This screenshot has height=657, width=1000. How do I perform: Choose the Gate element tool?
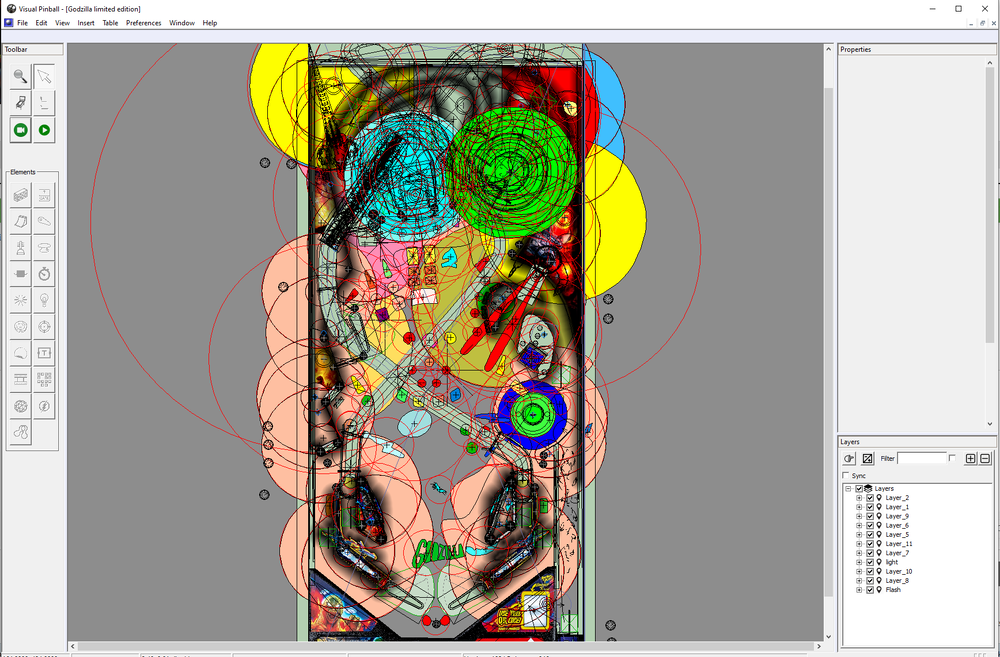pyautogui.click(x=44, y=195)
